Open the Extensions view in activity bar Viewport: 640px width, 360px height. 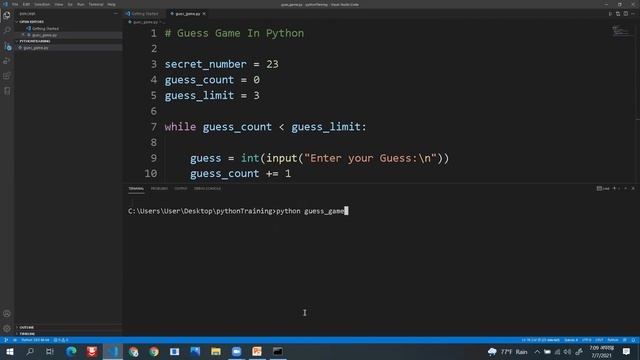[x=7, y=76]
